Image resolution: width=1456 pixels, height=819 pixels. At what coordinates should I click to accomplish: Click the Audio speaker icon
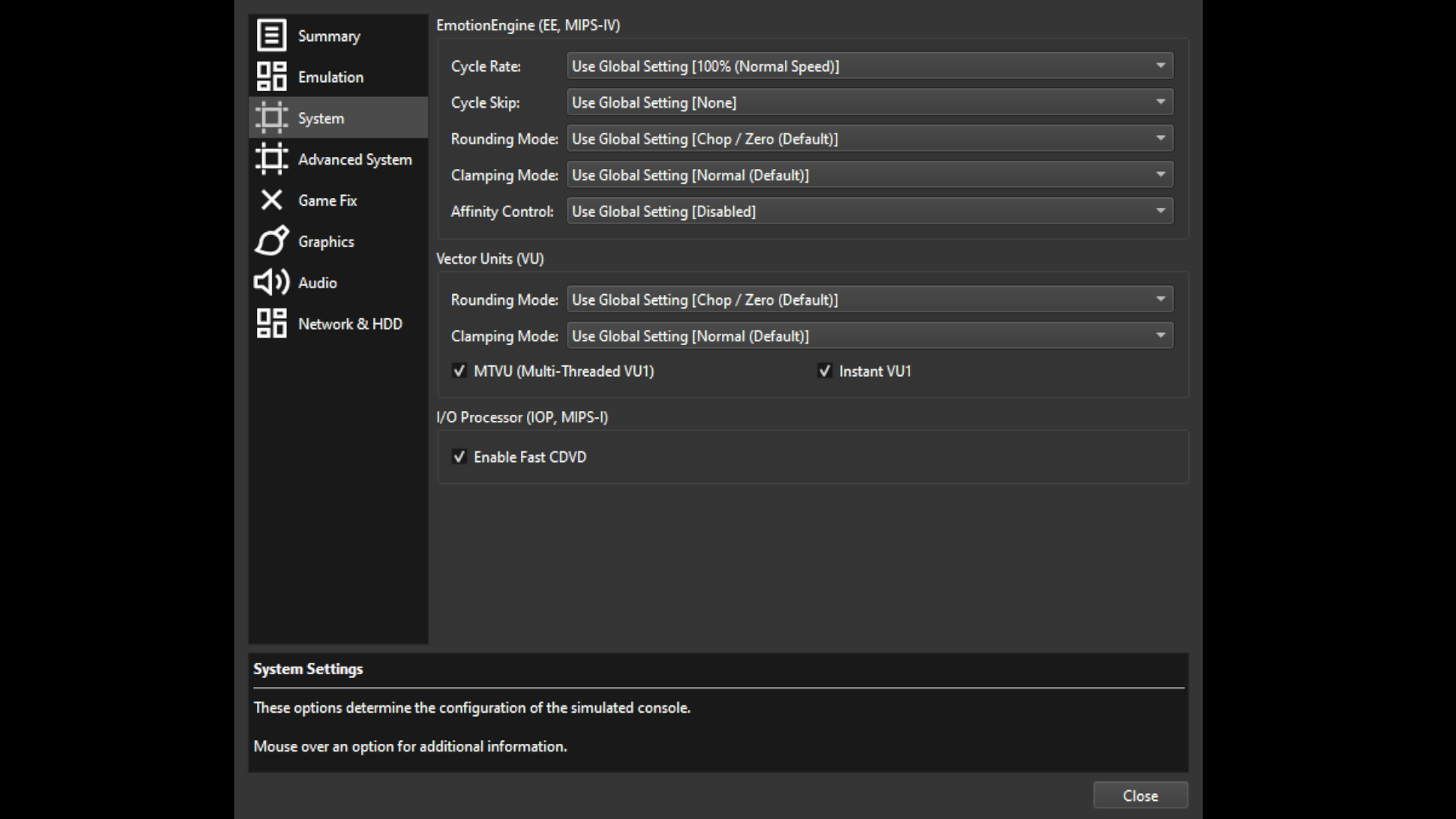click(x=271, y=282)
